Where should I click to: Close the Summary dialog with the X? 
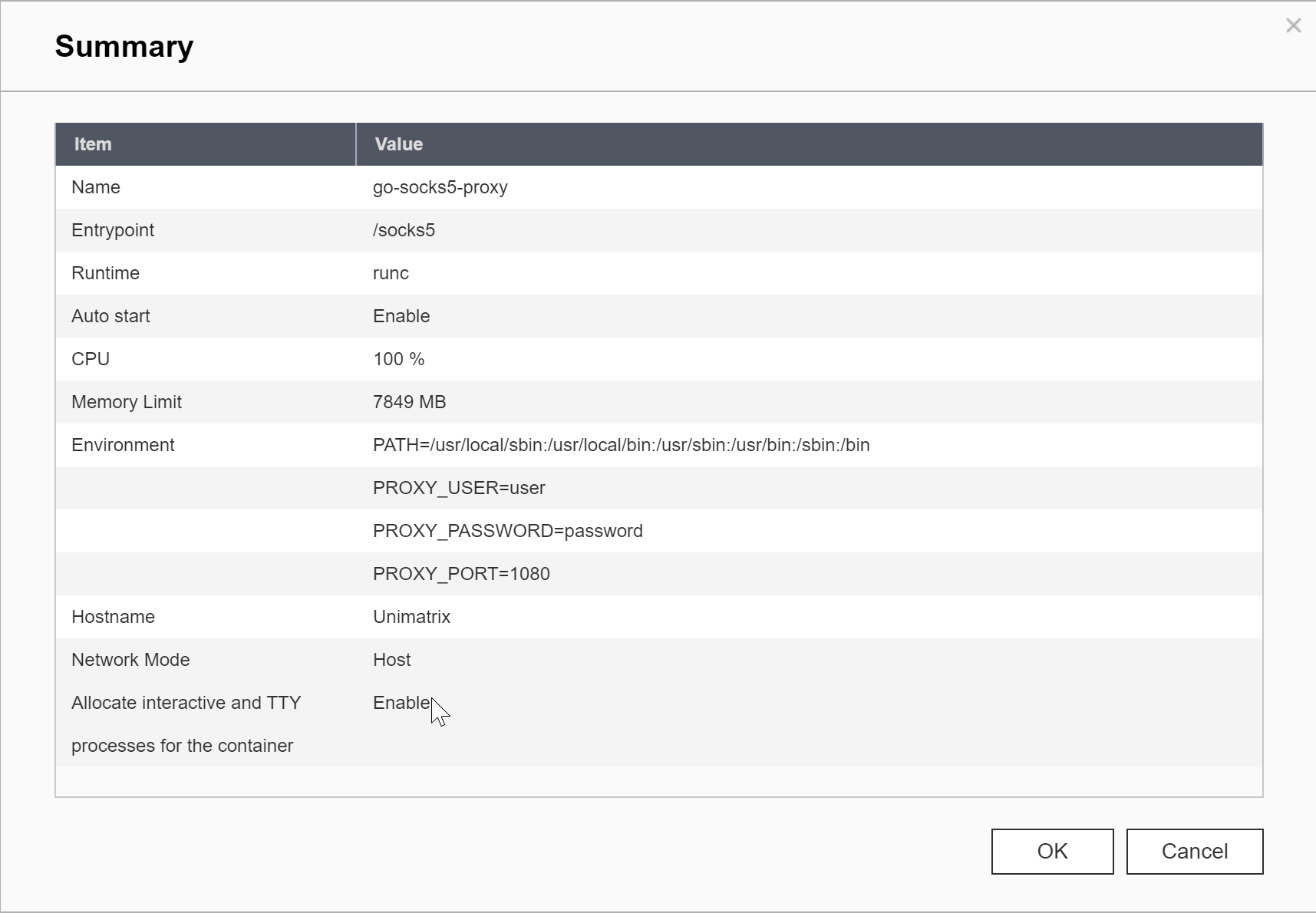coord(1293,26)
